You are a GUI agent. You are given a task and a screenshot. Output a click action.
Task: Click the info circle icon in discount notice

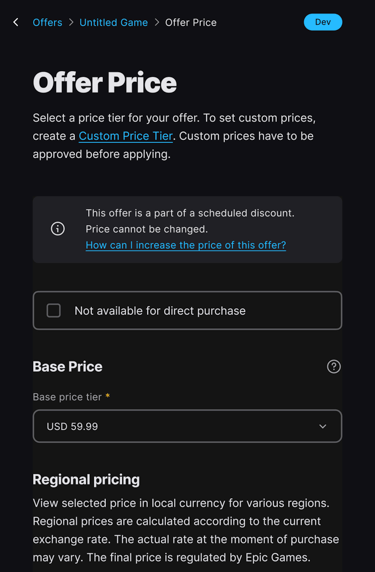pyautogui.click(x=58, y=229)
